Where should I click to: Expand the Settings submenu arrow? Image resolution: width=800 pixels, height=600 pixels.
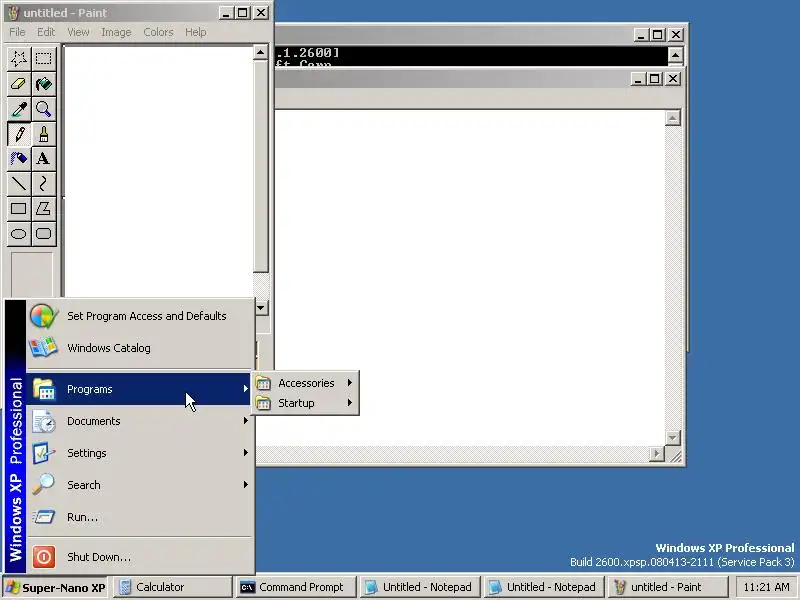245,453
